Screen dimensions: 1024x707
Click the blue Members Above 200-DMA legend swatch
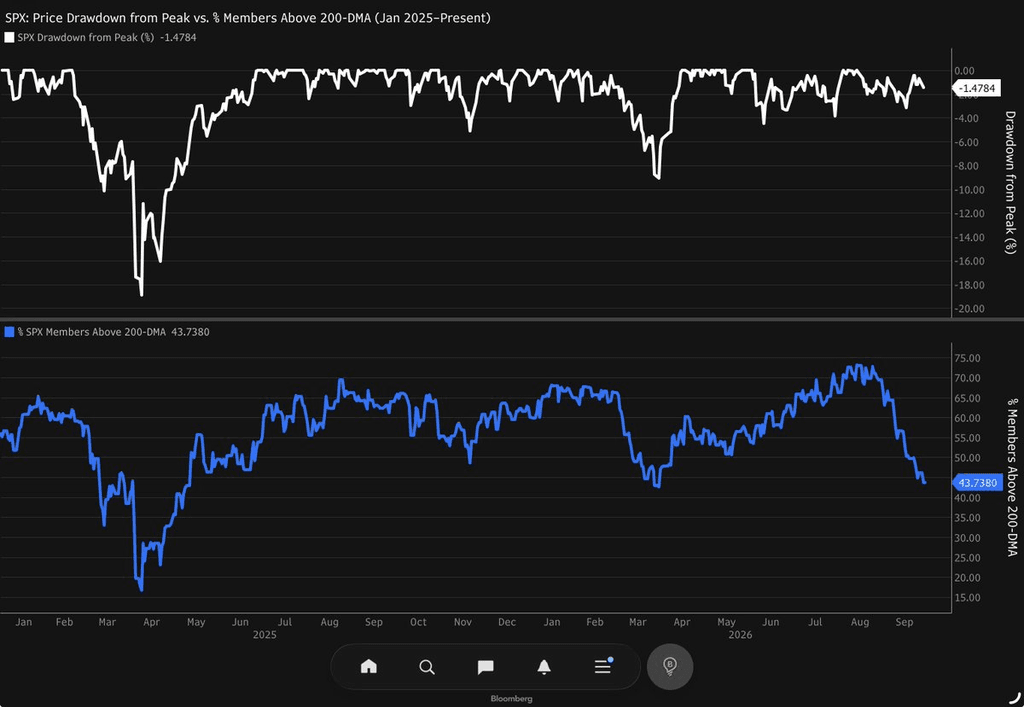[x=9, y=332]
